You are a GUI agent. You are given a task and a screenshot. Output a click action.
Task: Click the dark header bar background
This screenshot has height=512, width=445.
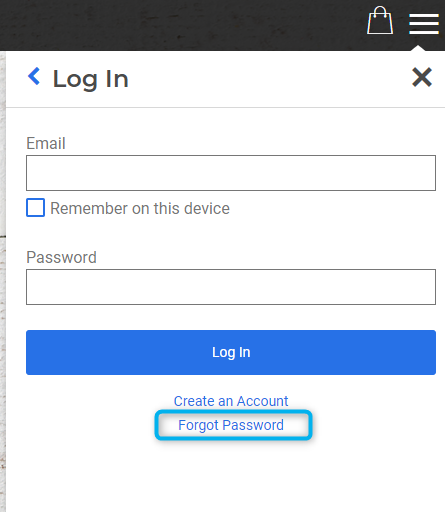tap(180, 25)
